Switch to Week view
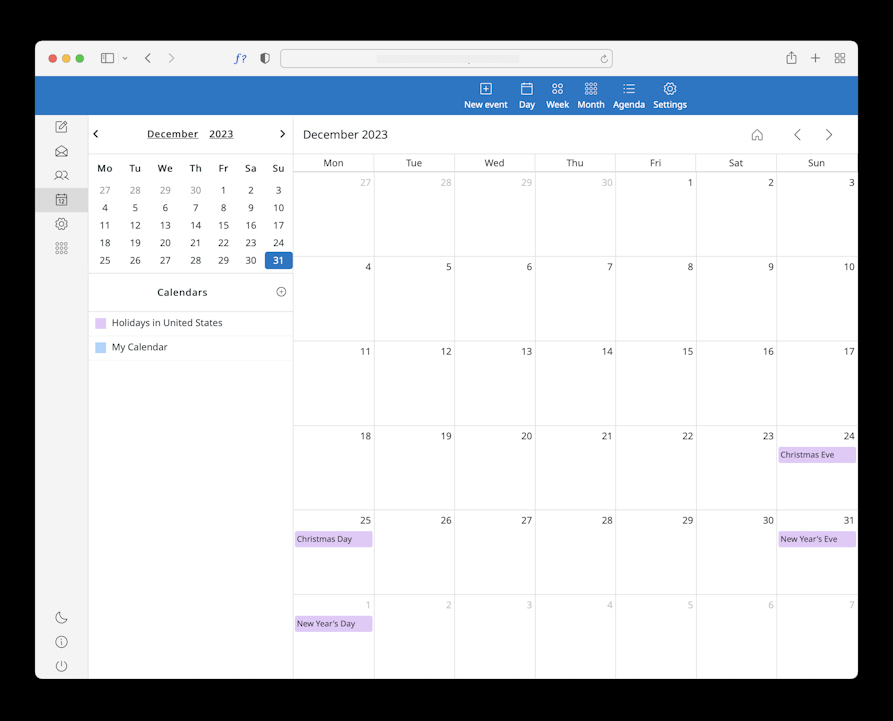 click(557, 96)
